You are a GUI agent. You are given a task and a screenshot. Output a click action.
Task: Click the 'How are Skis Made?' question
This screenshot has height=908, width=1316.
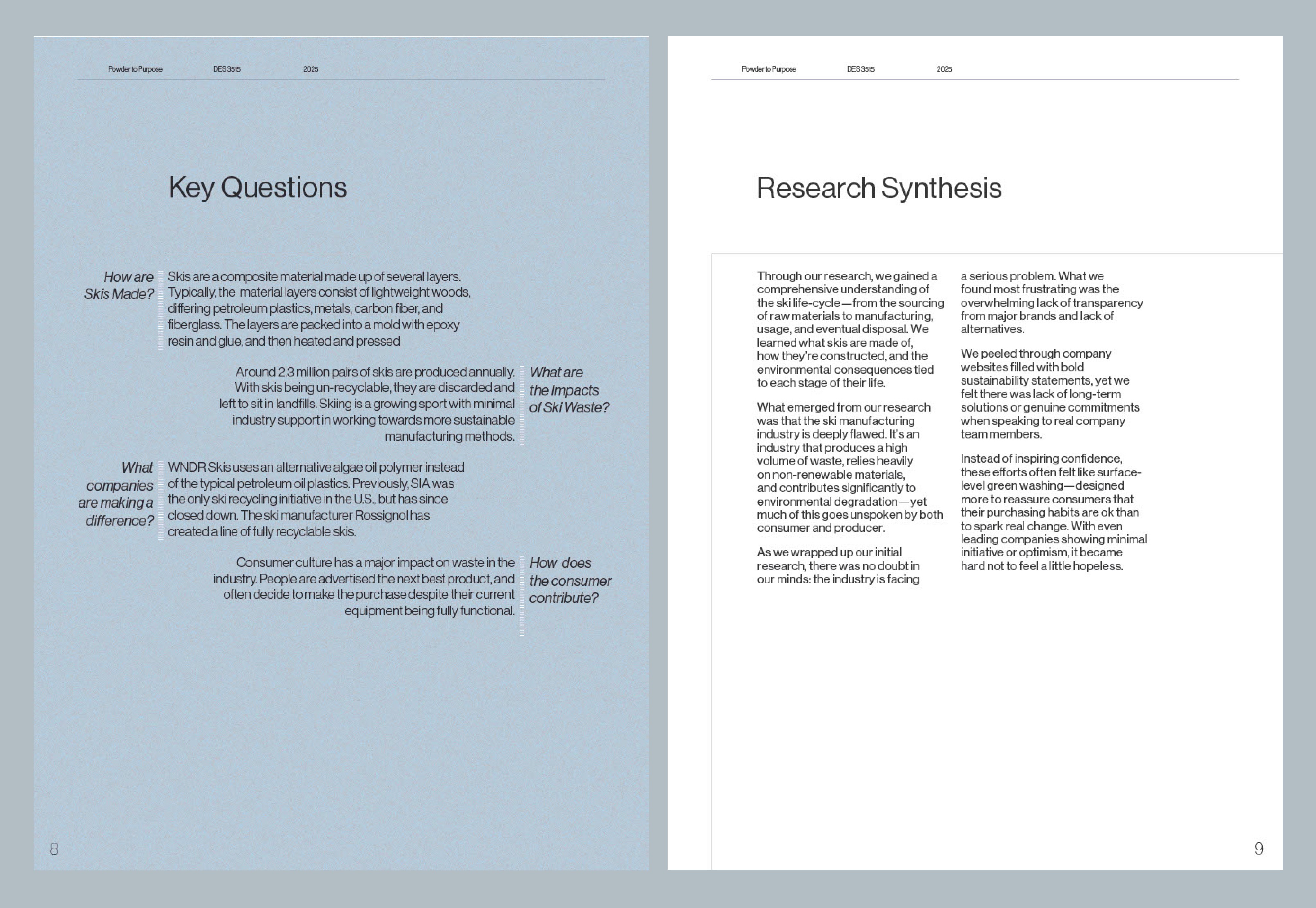tap(119, 286)
